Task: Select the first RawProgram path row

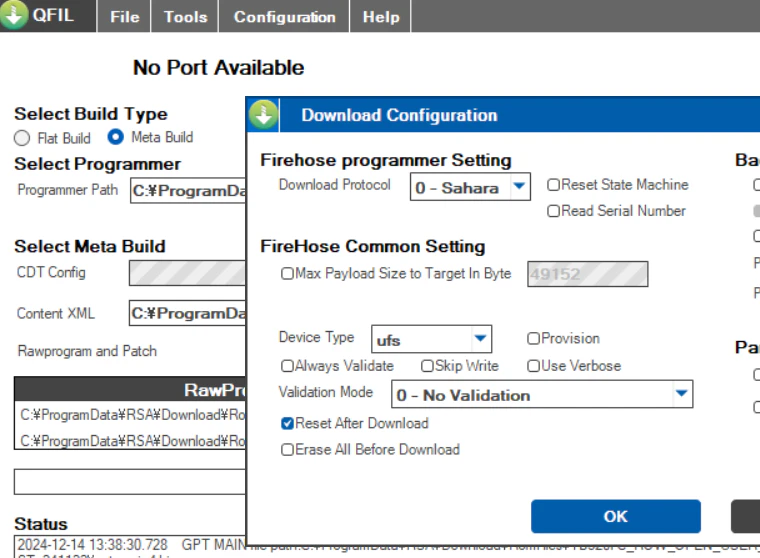Action: coord(130,415)
